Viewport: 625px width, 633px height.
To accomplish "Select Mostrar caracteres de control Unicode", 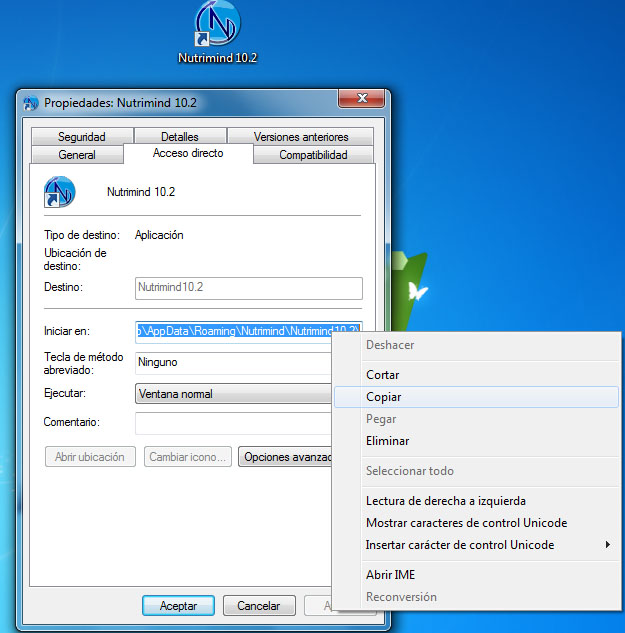I will point(476,523).
